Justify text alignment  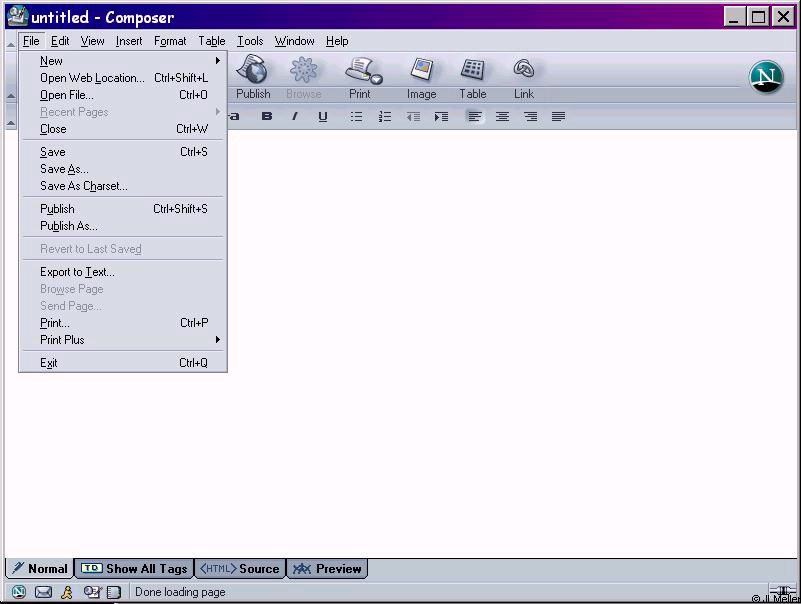click(558, 117)
